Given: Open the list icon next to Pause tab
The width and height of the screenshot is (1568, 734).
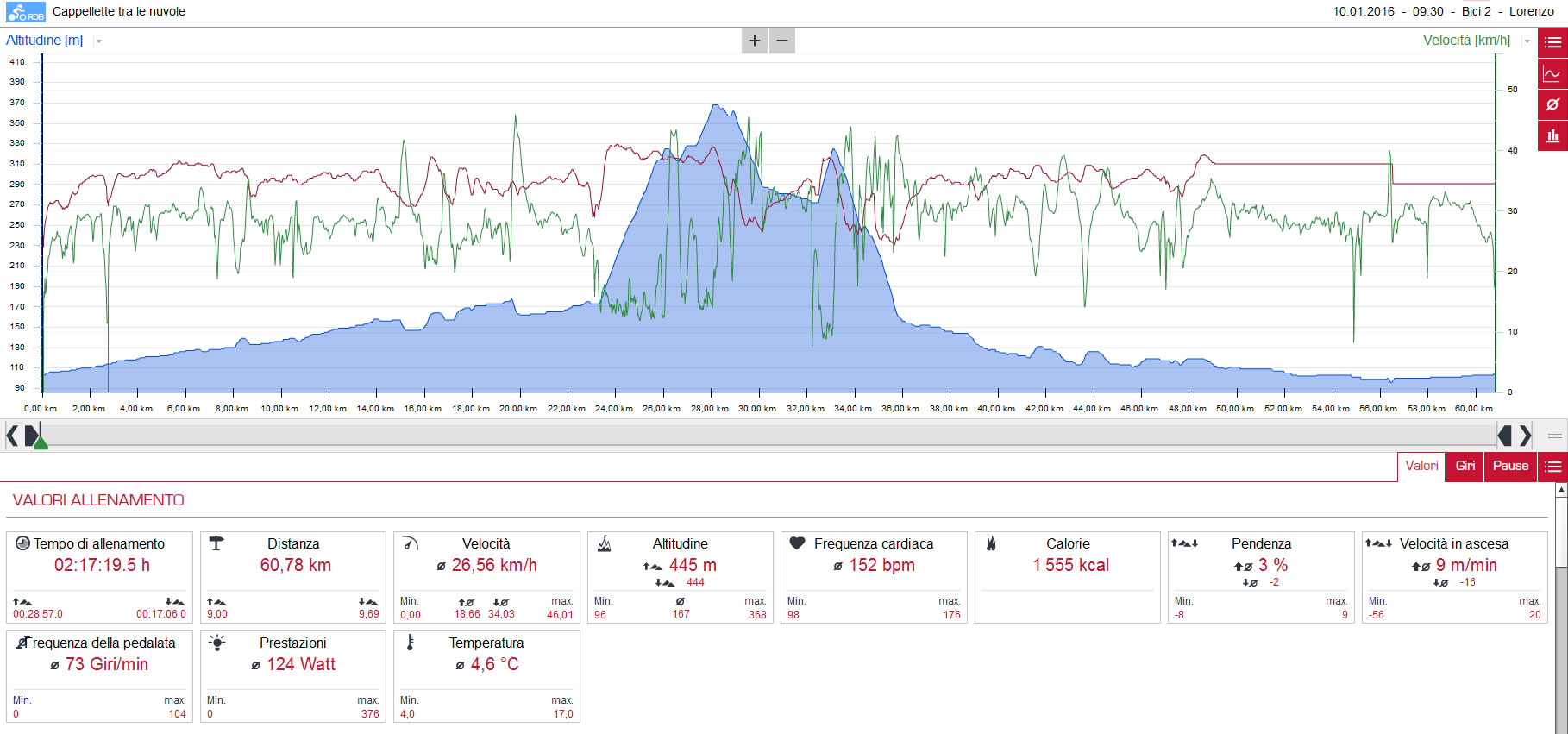Looking at the screenshot, I should [x=1552, y=467].
